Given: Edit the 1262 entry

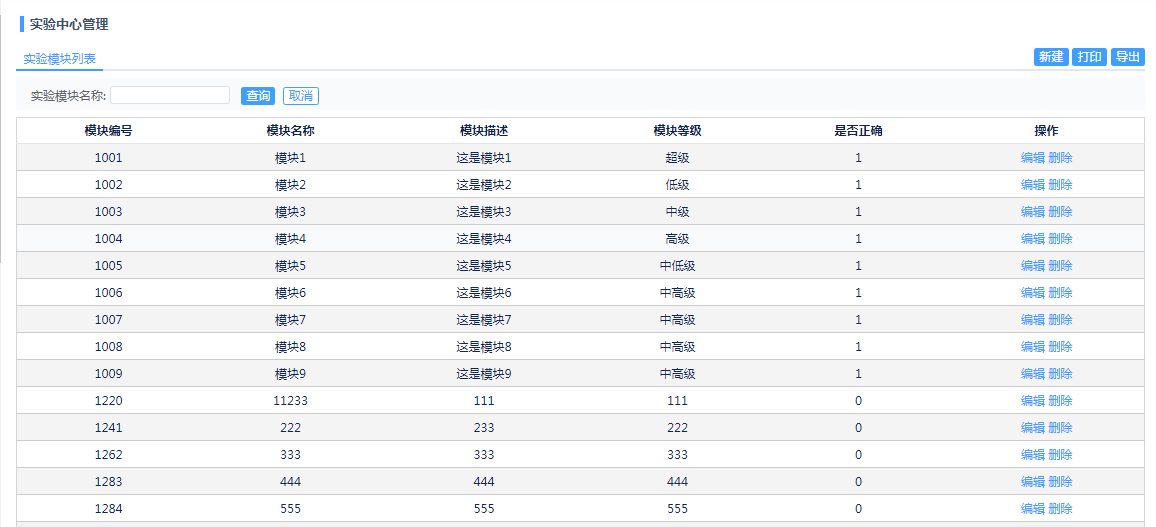Looking at the screenshot, I should [1032, 455].
